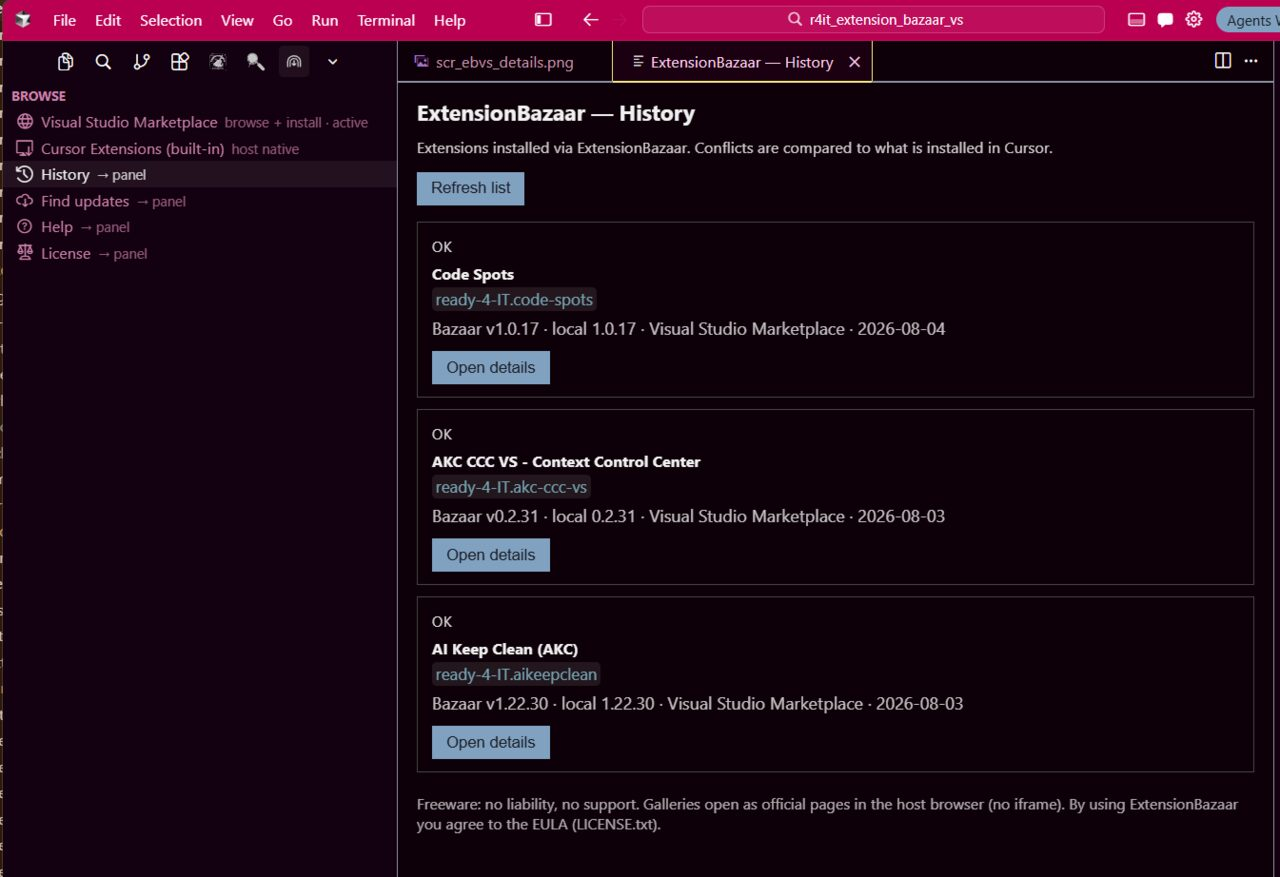The image size is (1280, 877).
Task: Open the Search view in the sidebar
Action: point(103,62)
